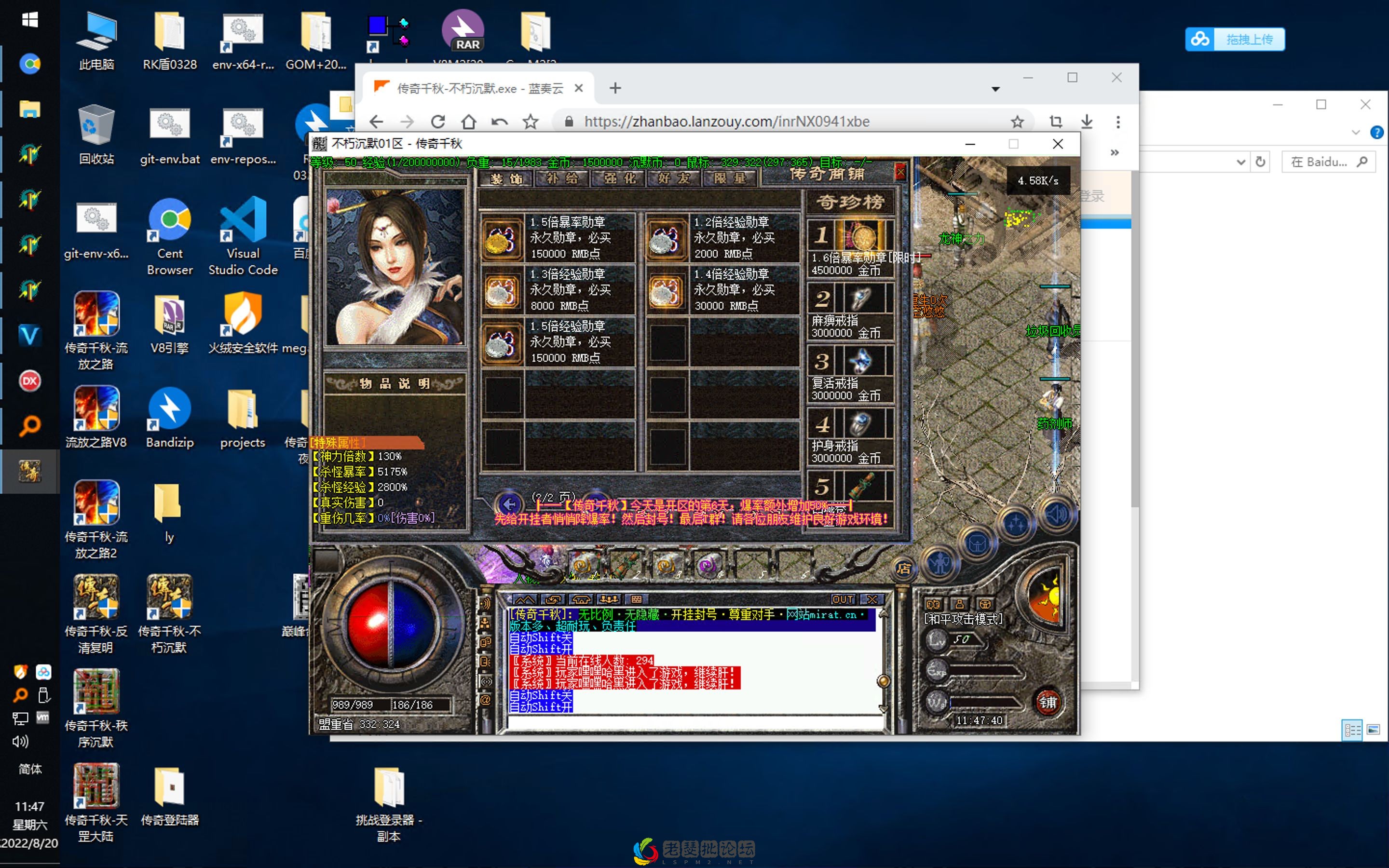Click the lanzouy.com address bar
The height and width of the screenshot is (868, 1389).
pyautogui.click(x=794, y=122)
